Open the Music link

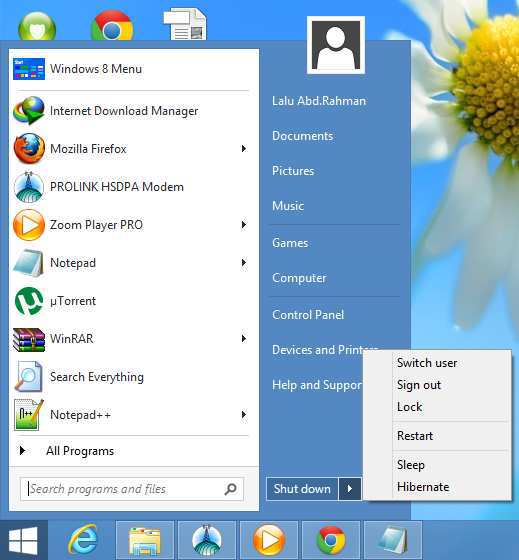(288, 206)
